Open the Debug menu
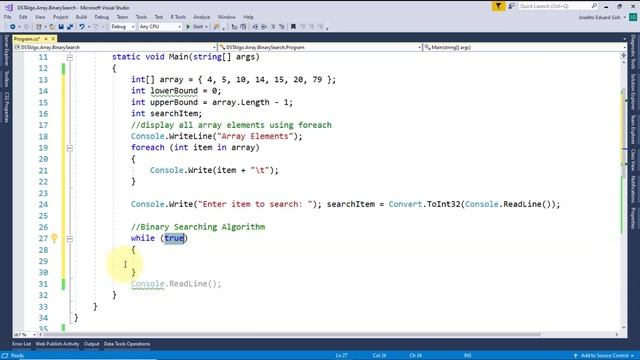The height and width of the screenshot is (360, 640). [x=102, y=17]
